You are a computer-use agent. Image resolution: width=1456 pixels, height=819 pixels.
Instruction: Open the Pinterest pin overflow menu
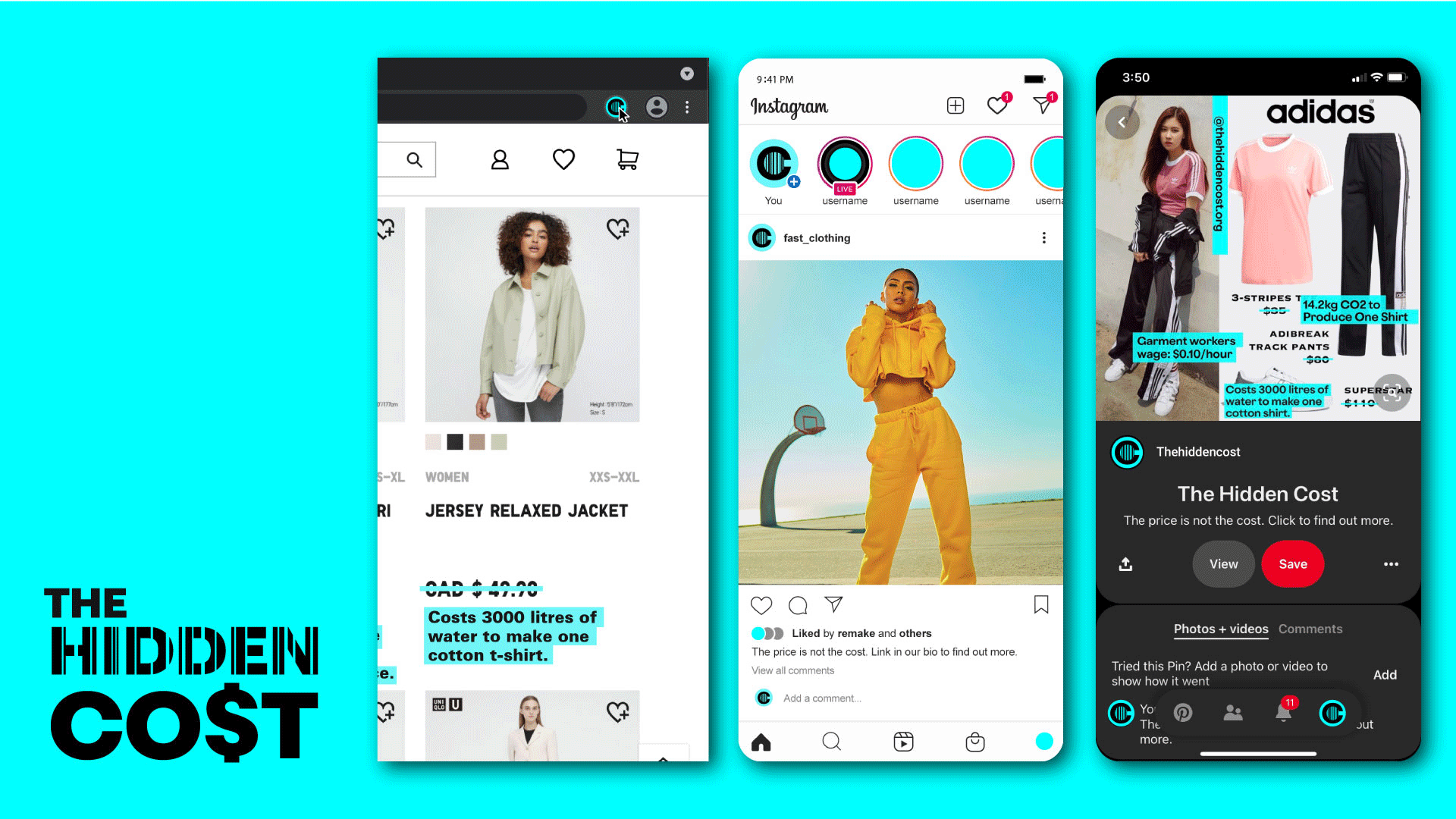[x=1392, y=564]
